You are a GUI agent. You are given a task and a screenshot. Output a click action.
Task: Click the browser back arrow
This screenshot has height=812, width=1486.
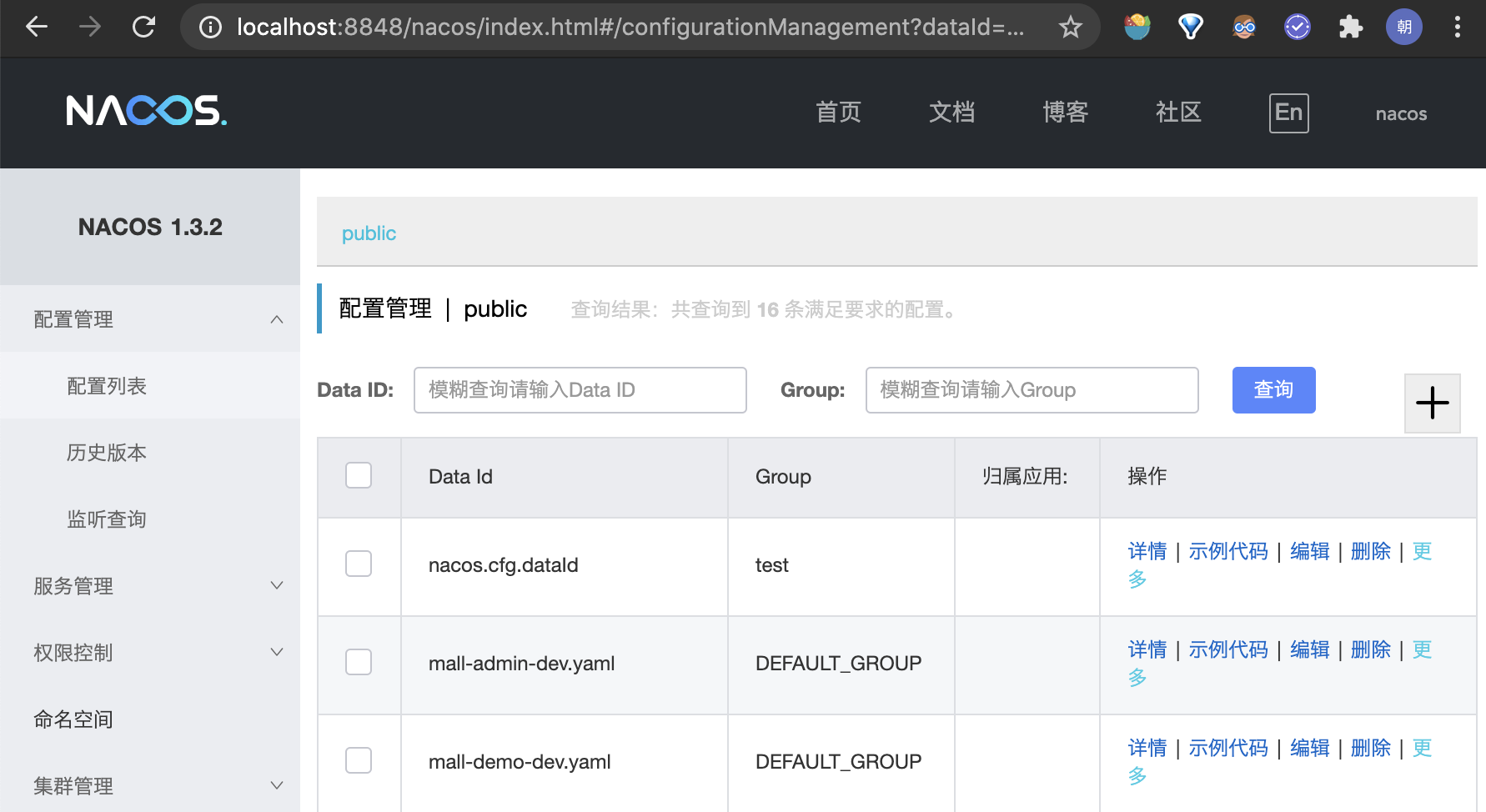click(x=37, y=27)
